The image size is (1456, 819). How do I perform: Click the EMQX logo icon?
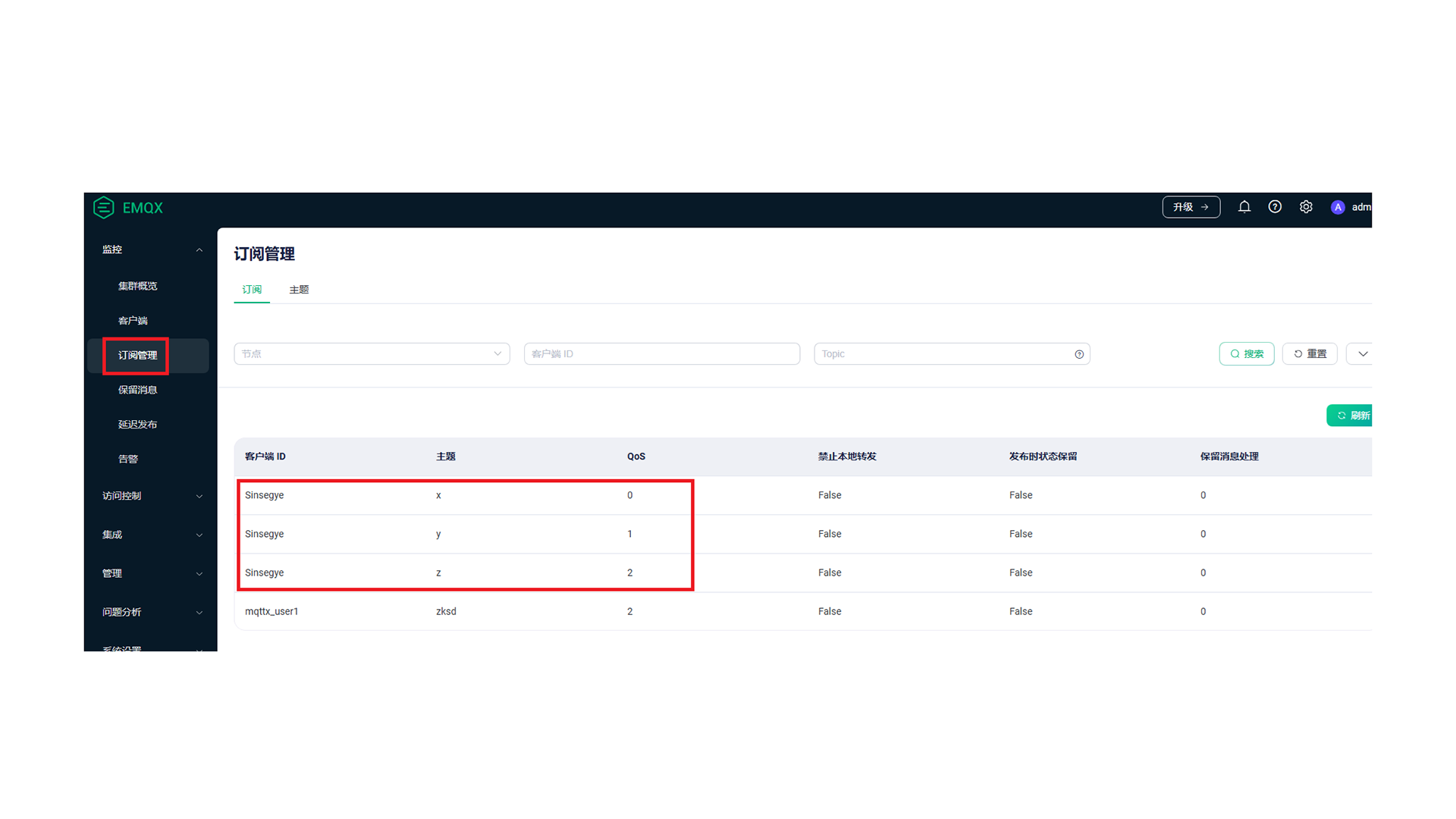point(104,207)
